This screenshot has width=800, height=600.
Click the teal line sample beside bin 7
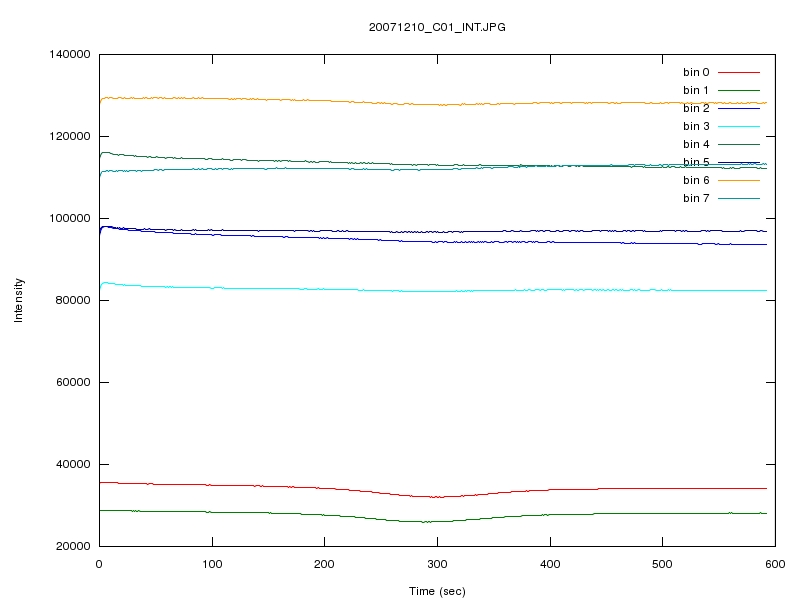point(739,198)
